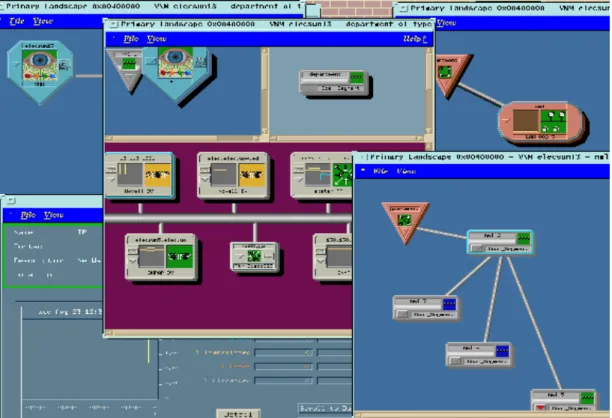Click small button on net 2 node
This screenshot has height=418, width=612.
click(476, 249)
